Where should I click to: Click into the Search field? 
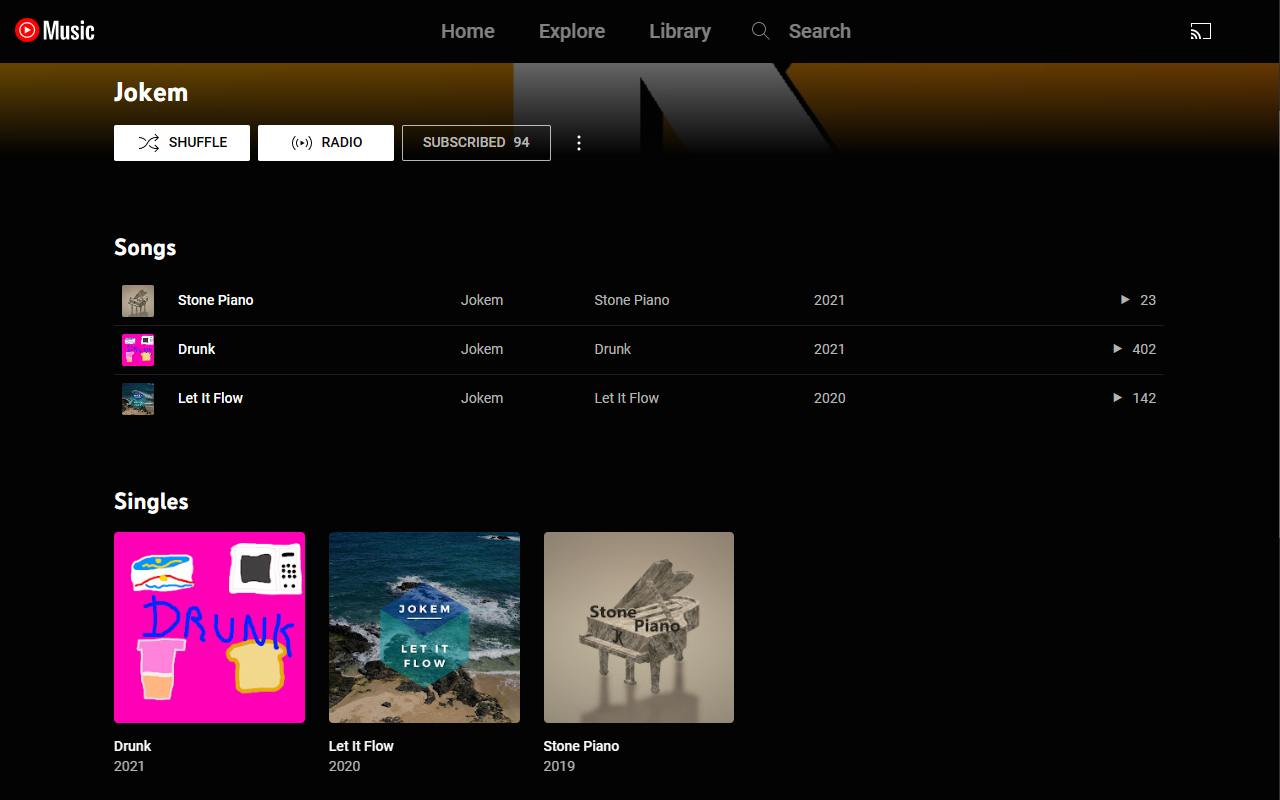click(820, 31)
